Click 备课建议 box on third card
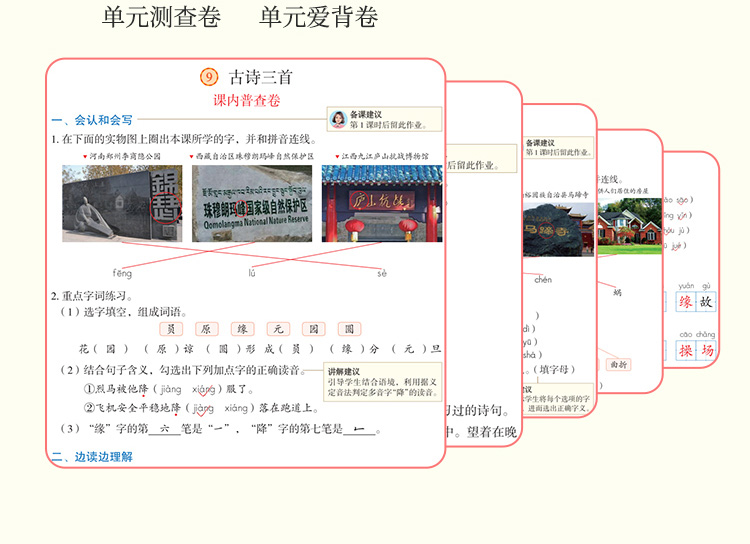The width and height of the screenshot is (750, 544). click(559, 147)
